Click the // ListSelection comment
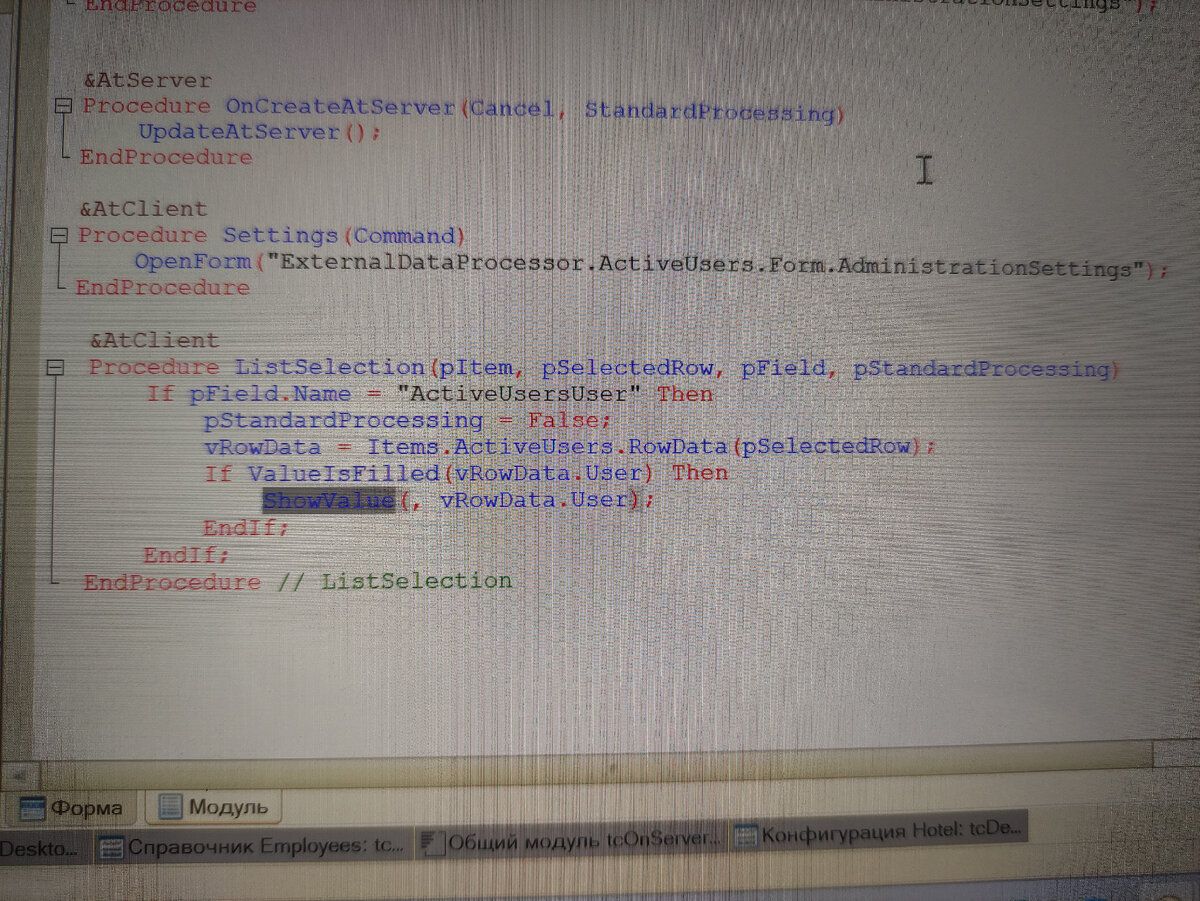 coord(394,581)
